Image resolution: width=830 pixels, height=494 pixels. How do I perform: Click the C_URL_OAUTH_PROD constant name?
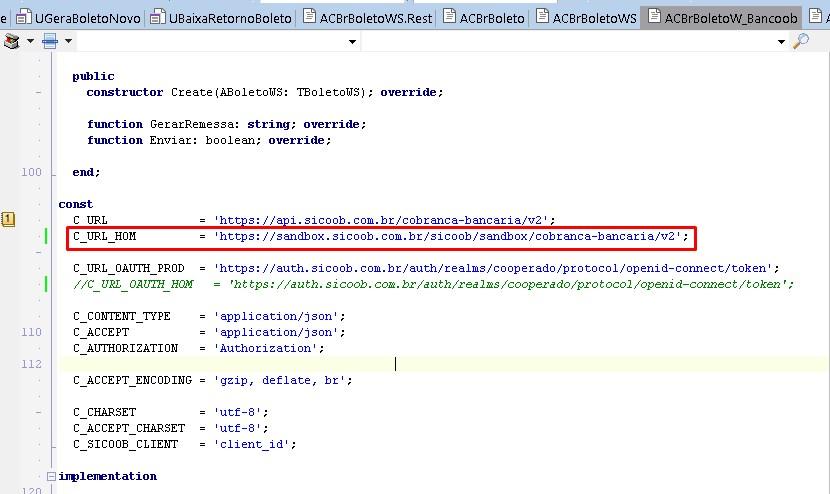tap(129, 268)
